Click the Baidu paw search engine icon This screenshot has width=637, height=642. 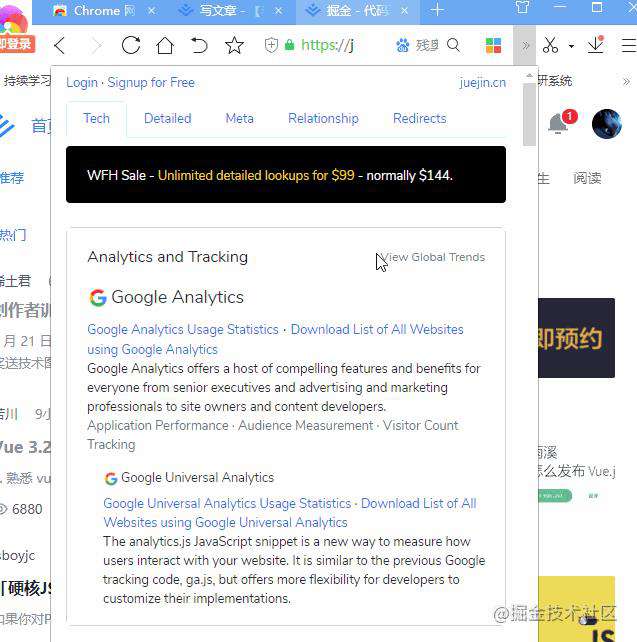402,45
